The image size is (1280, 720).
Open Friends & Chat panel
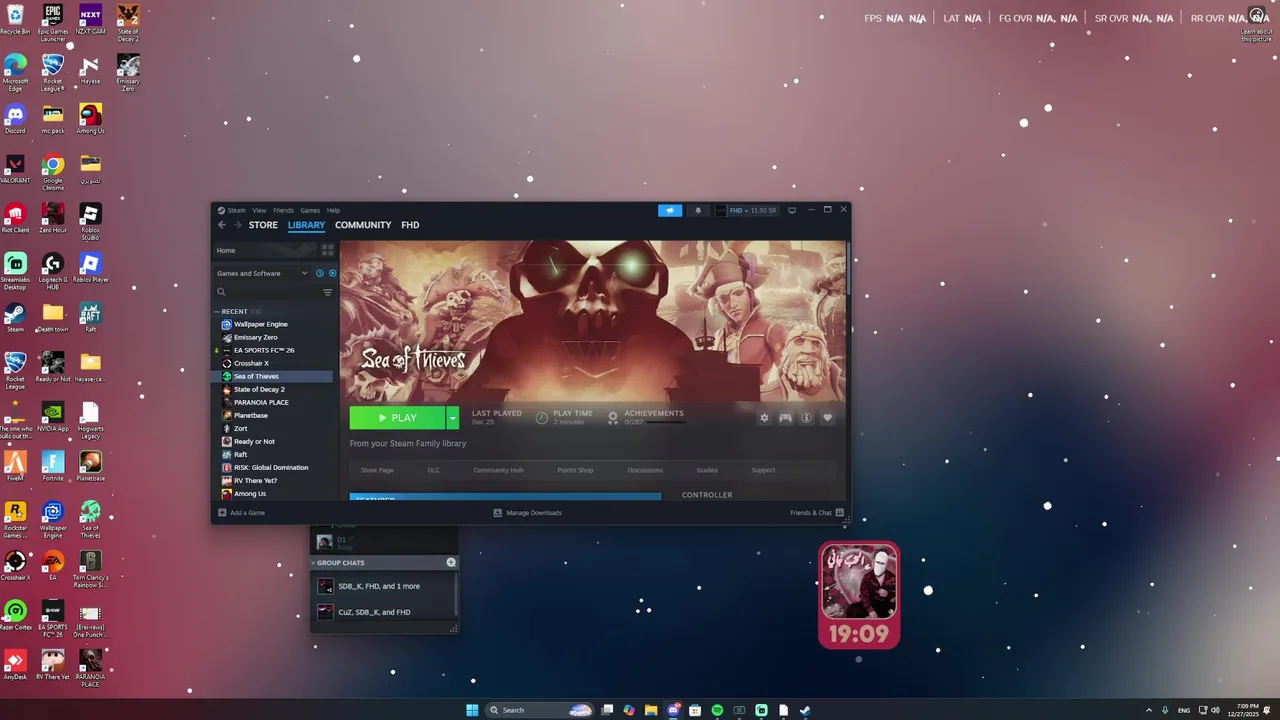[817, 513]
